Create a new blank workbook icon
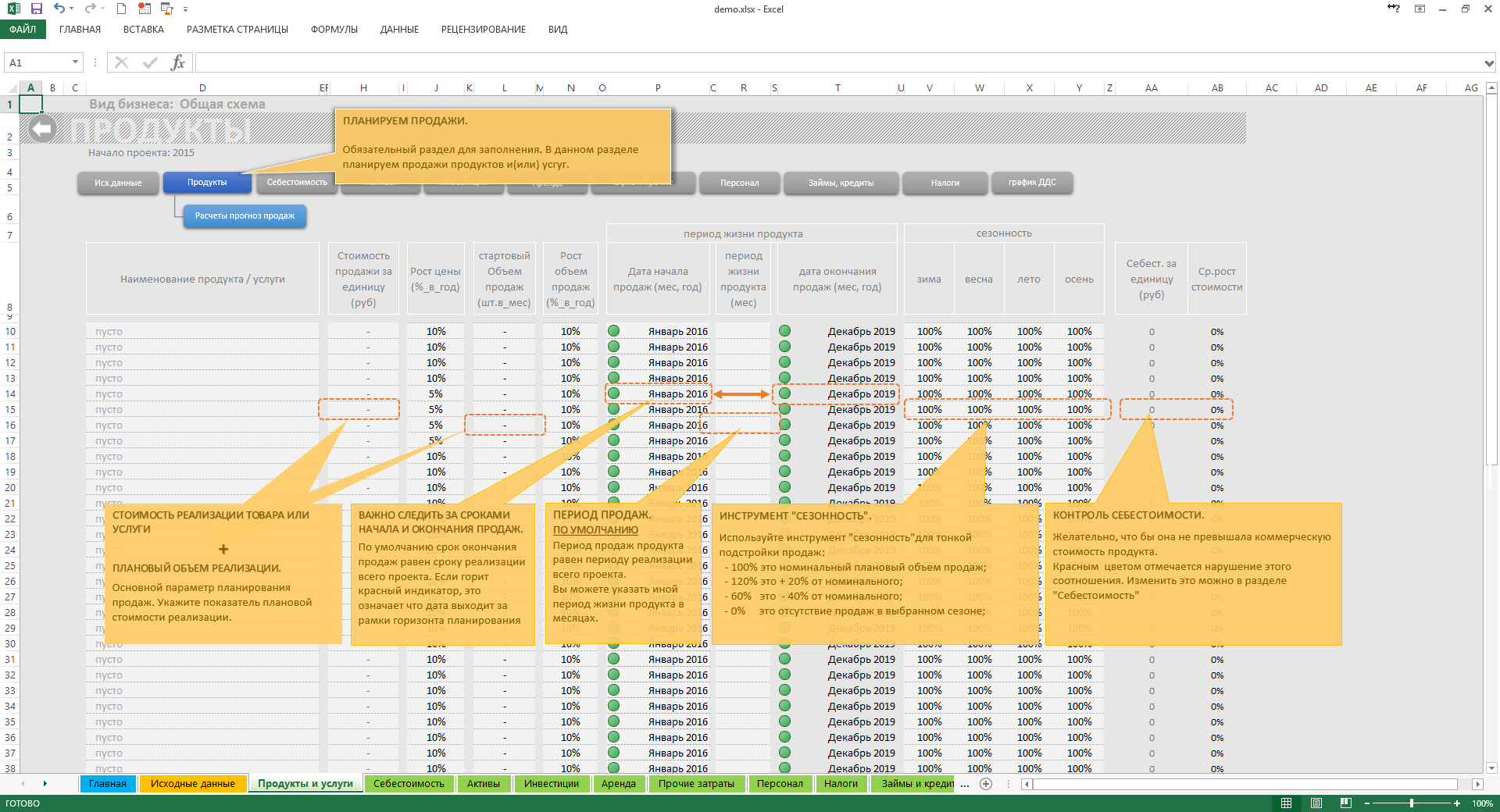Screen dimensions: 1500x812 [121, 9]
